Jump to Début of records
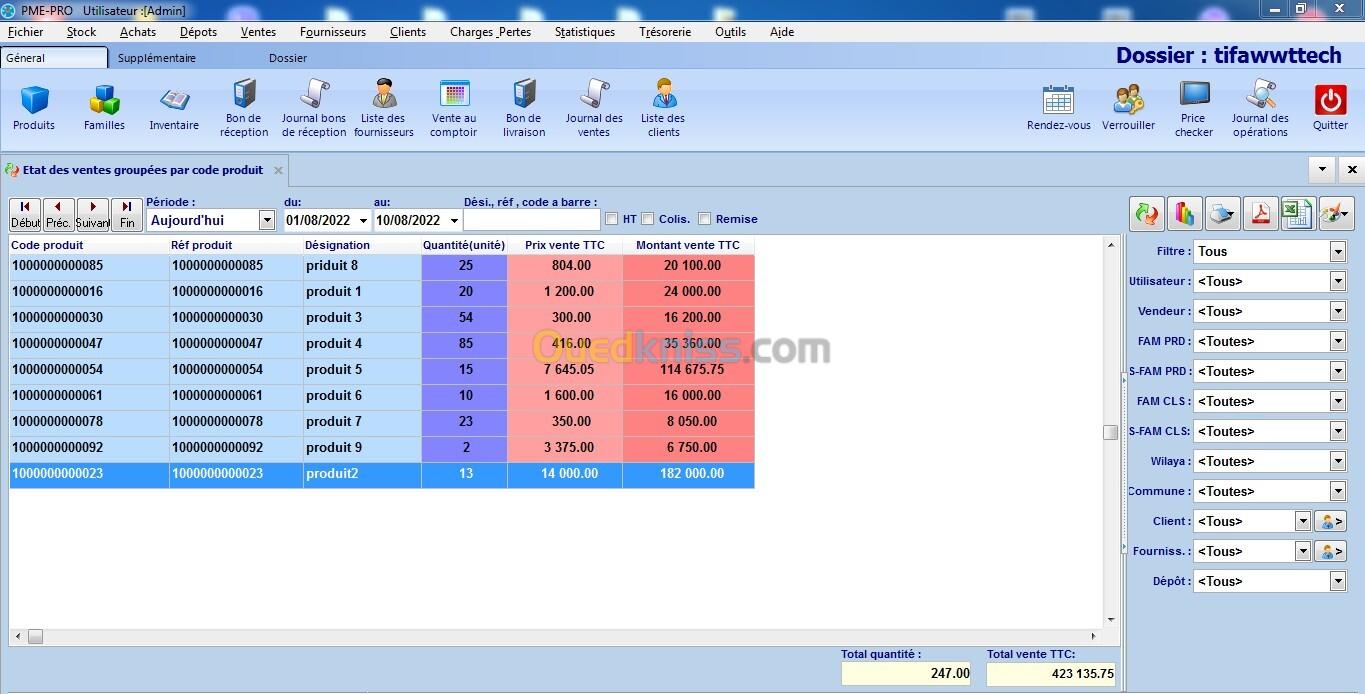Image resolution: width=1365 pixels, height=694 pixels. click(25, 215)
